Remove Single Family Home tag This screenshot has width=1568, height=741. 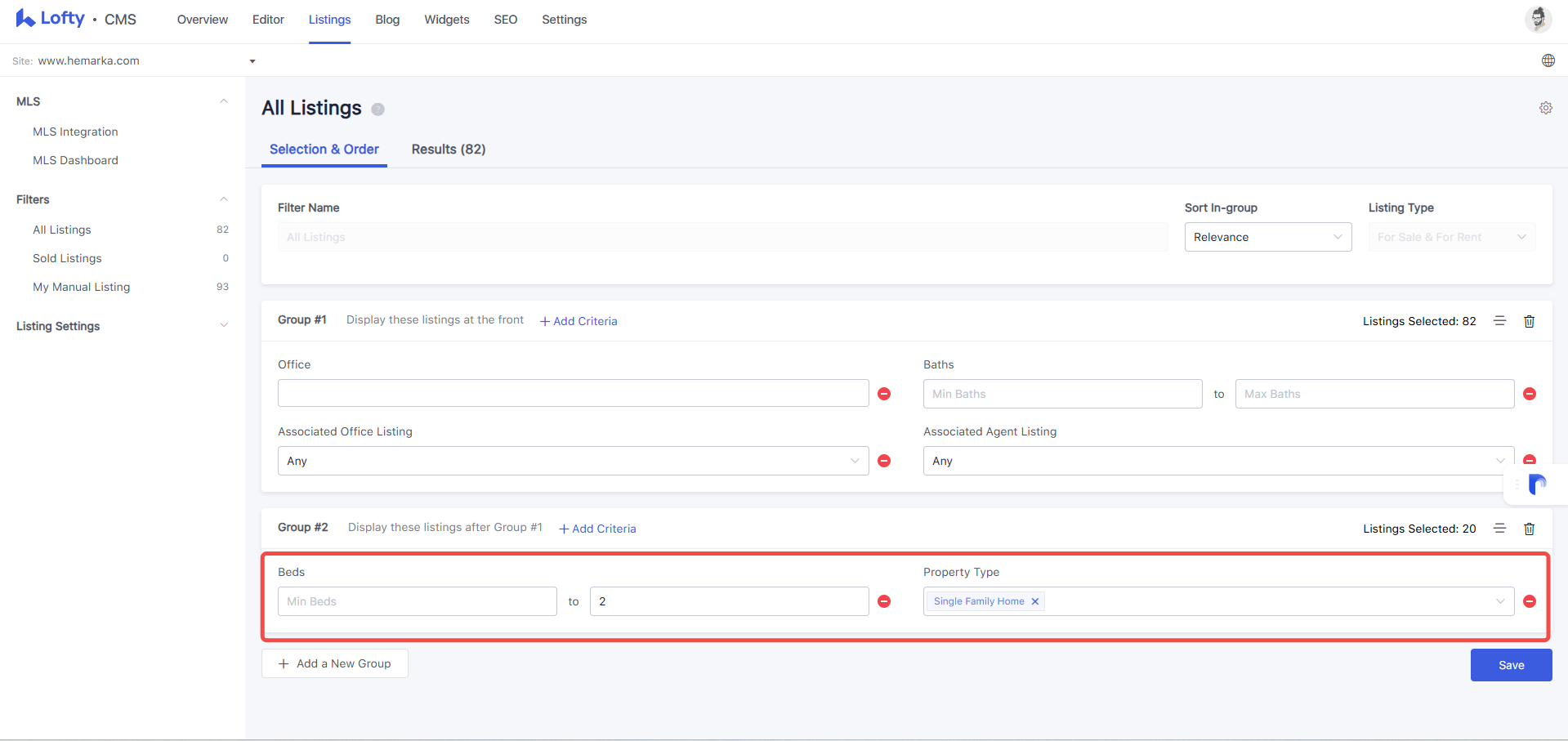click(x=1034, y=601)
